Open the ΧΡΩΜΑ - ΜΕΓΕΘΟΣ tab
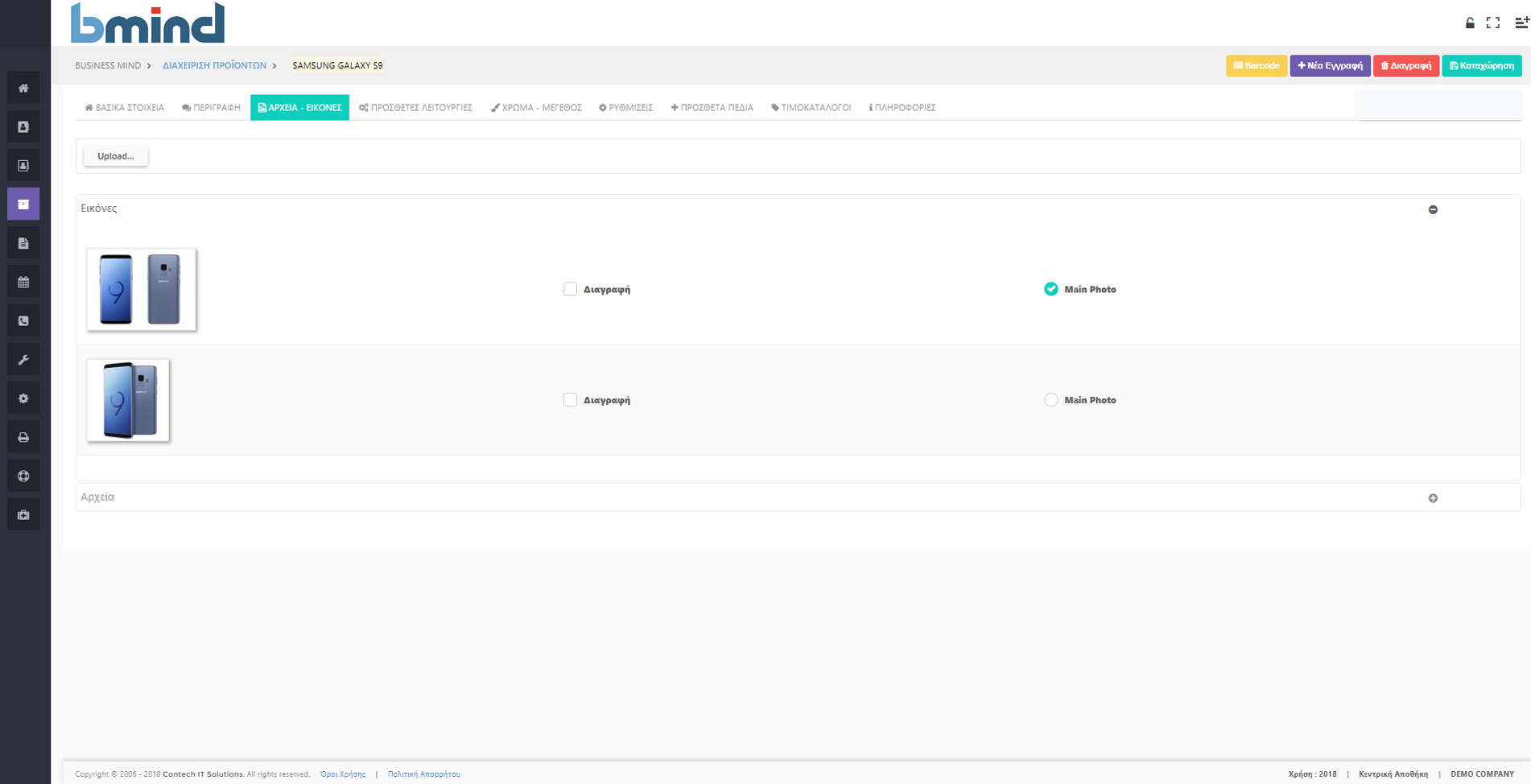This screenshot has height=784, width=1531. (x=536, y=107)
